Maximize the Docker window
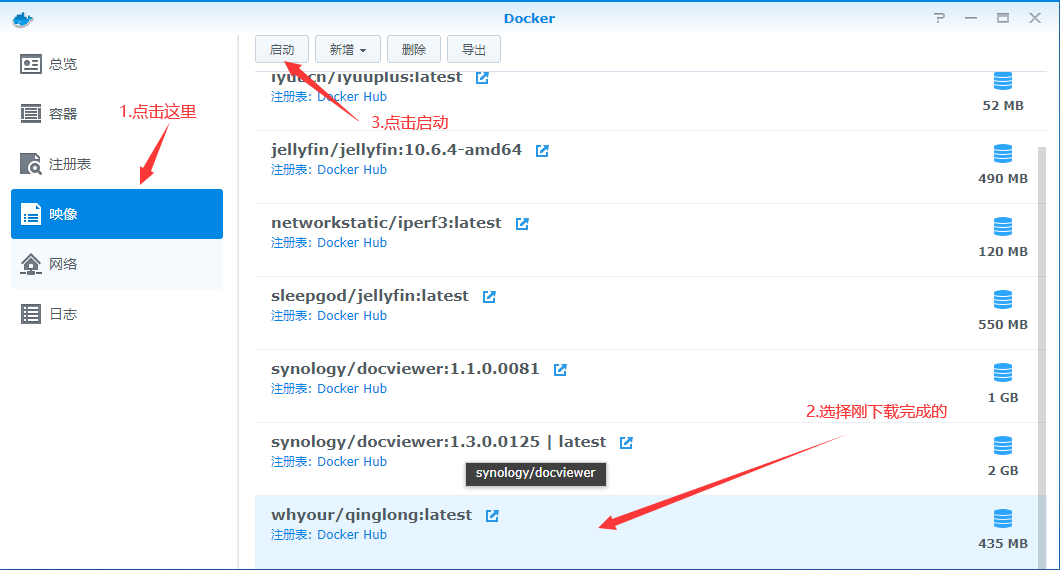This screenshot has height=570, width=1060. (1003, 18)
